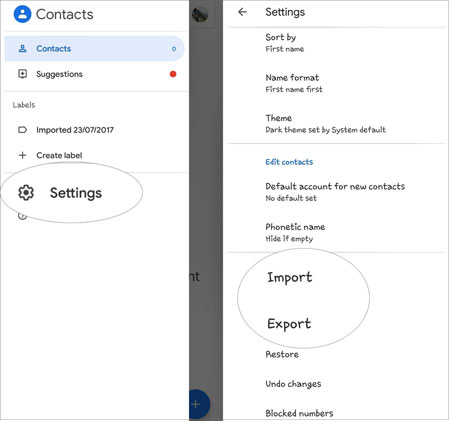
Task: Click the Contacts app title text
Action: [x=65, y=14]
